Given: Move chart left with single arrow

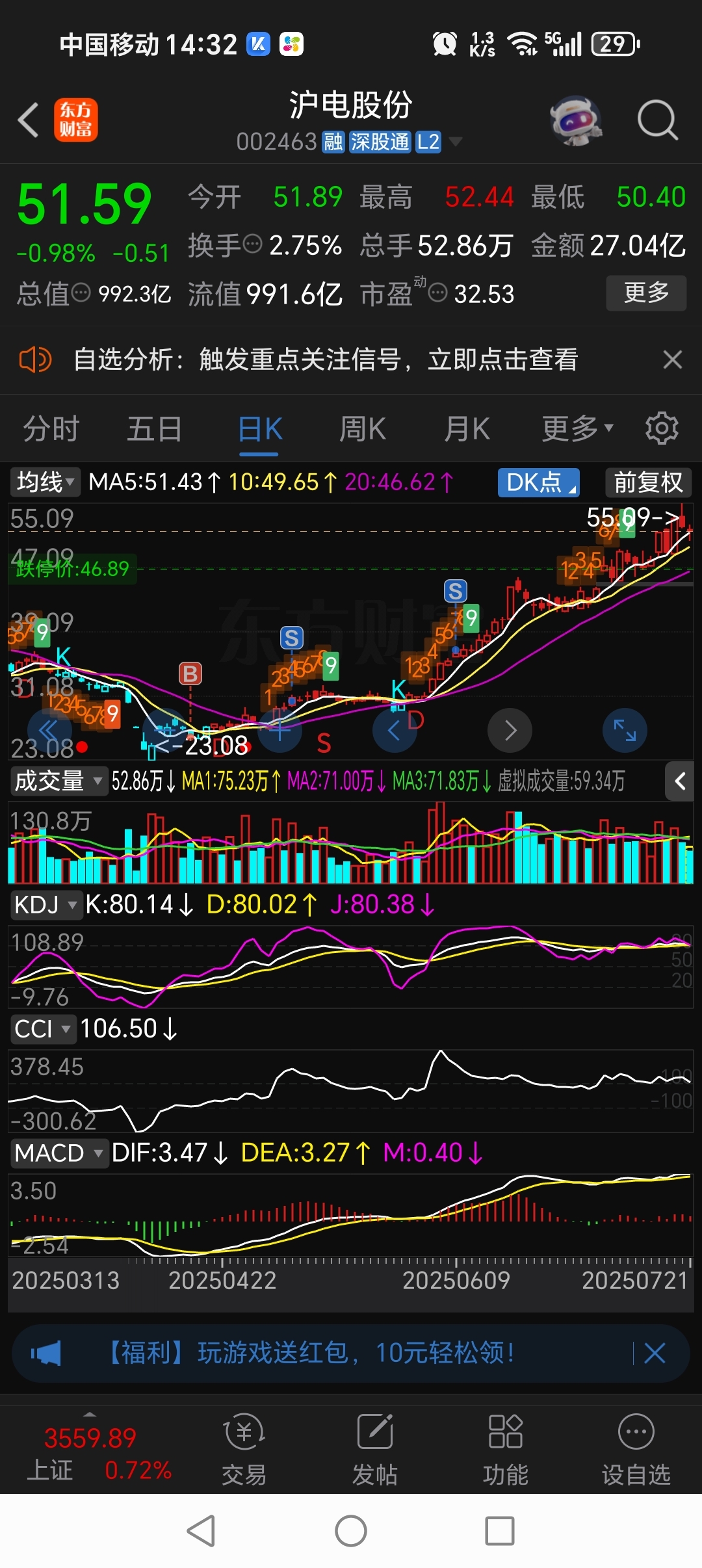Looking at the screenshot, I should (395, 731).
